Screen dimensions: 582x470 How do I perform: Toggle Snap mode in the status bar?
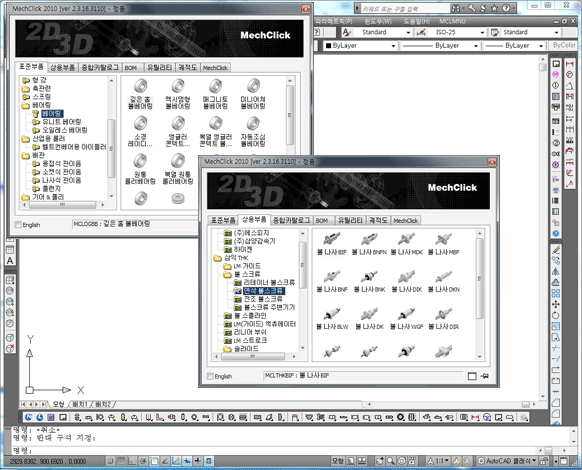coord(110,461)
